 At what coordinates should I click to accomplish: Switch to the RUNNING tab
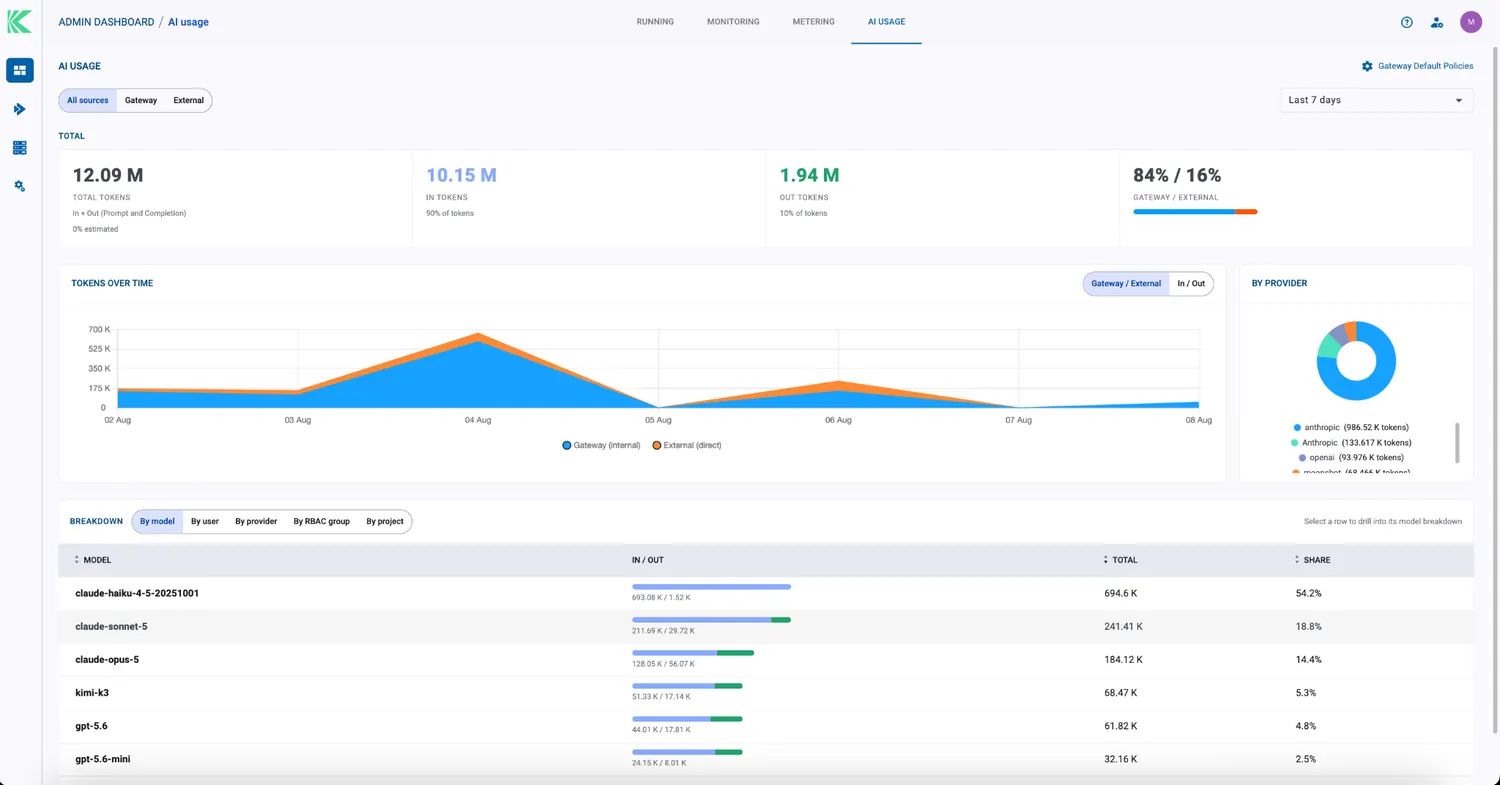[655, 22]
